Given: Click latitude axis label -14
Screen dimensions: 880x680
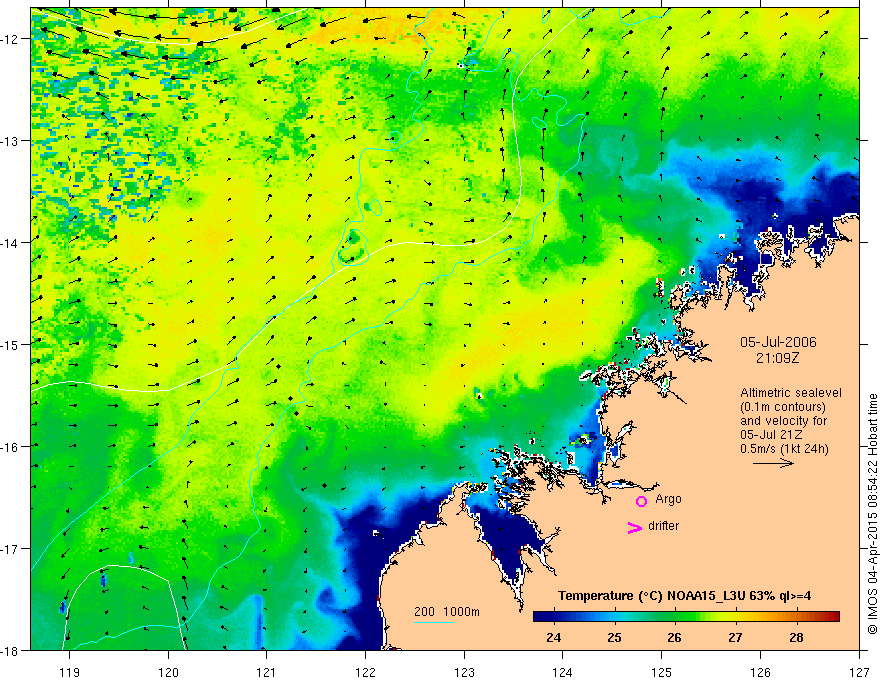Looking at the screenshot, I should point(11,243).
